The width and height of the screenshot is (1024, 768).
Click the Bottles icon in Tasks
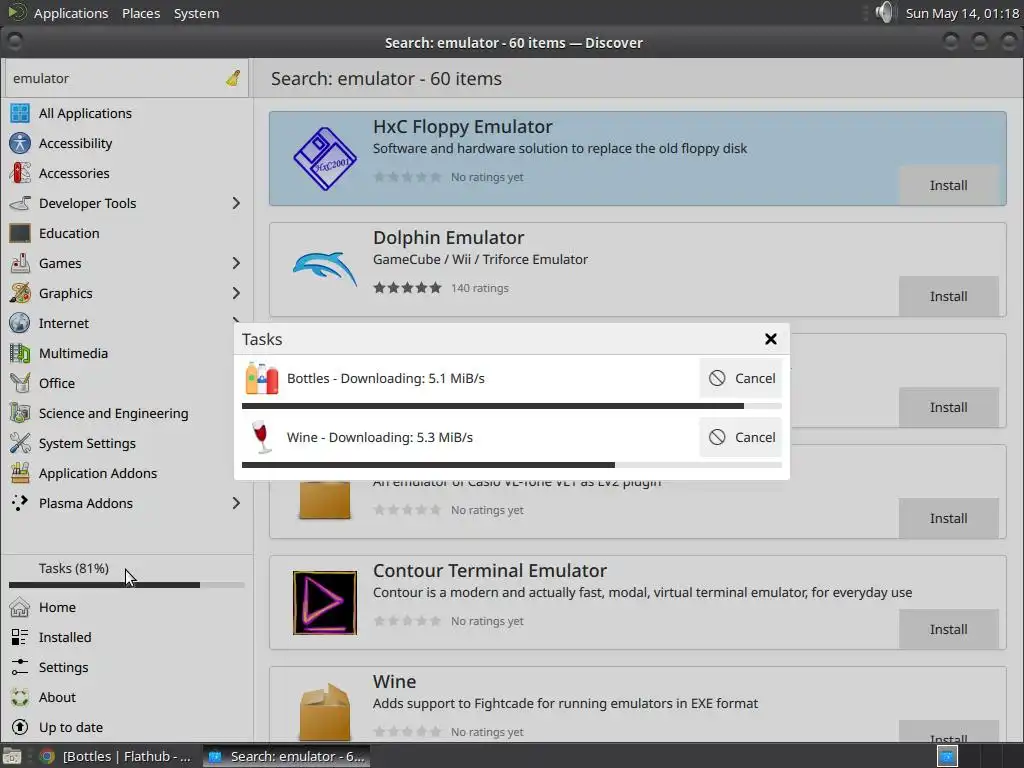click(x=262, y=378)
